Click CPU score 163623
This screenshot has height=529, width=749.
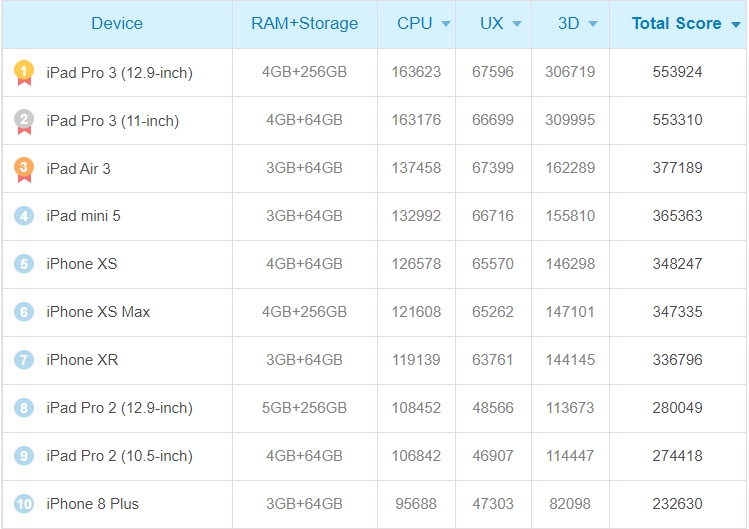click(416, 72)
